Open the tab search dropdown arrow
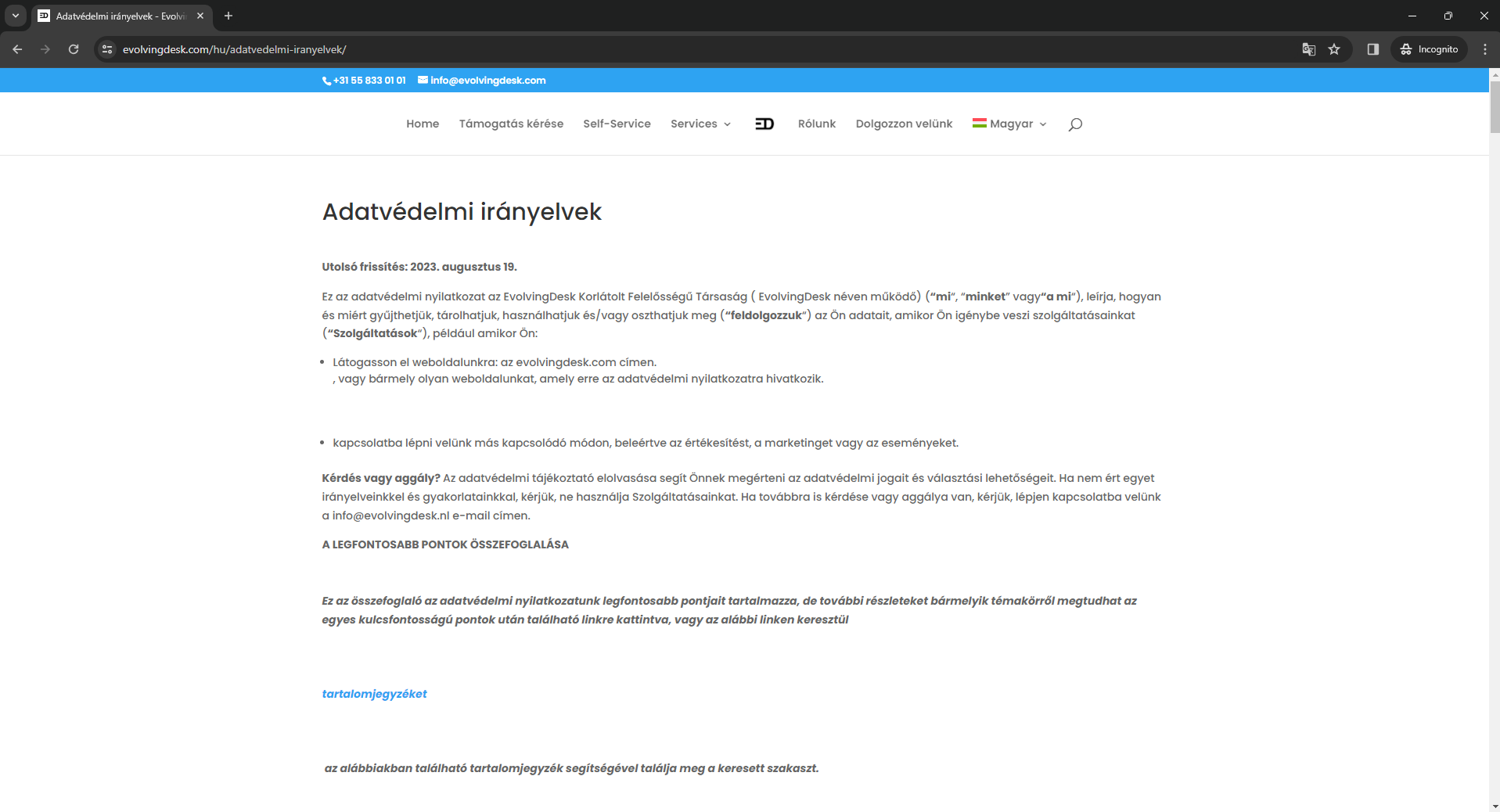Screen dimensions: 1500x812 point(15,16)
